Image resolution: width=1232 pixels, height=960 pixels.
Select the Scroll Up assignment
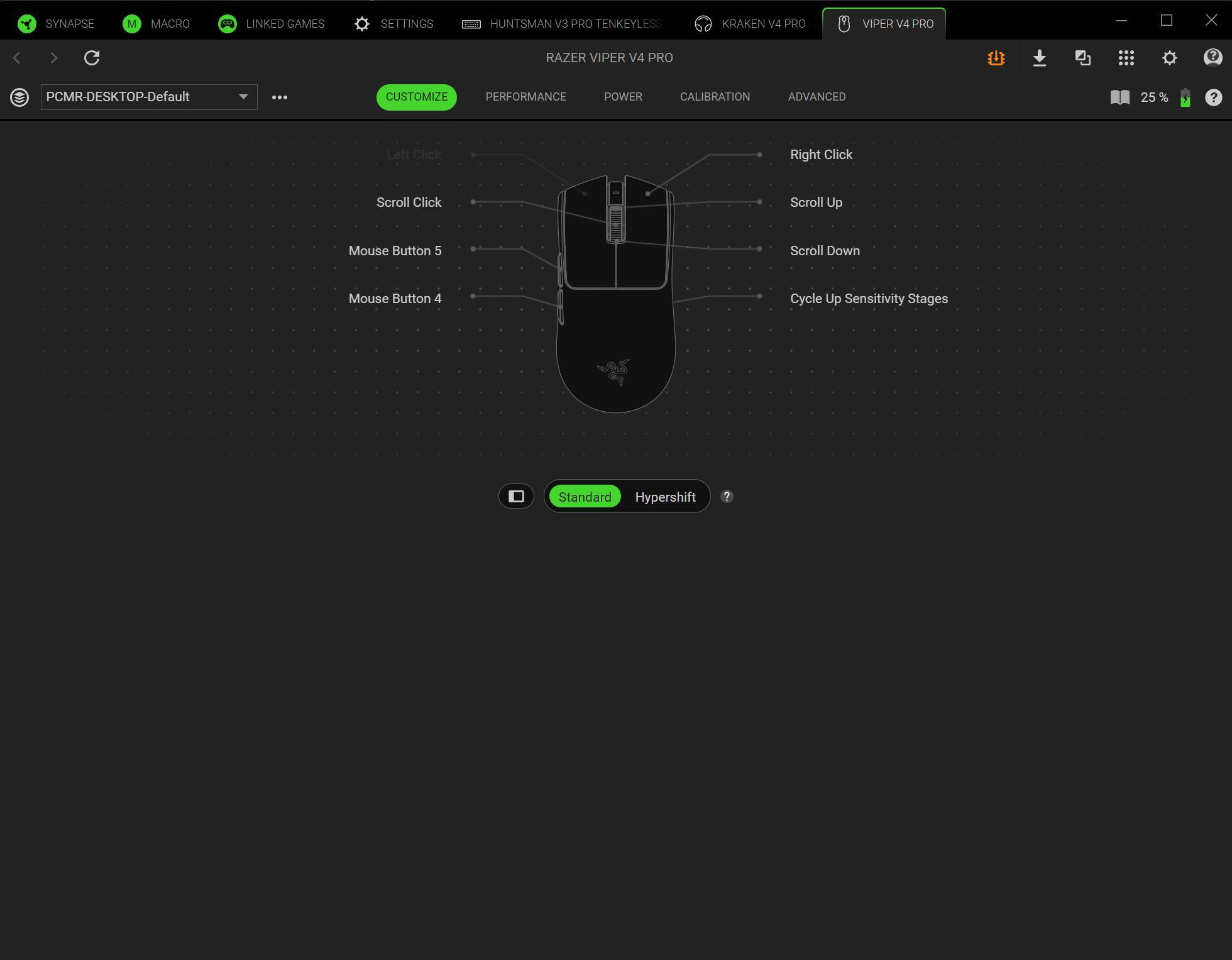pyautogui.click(x=817, y=202)
